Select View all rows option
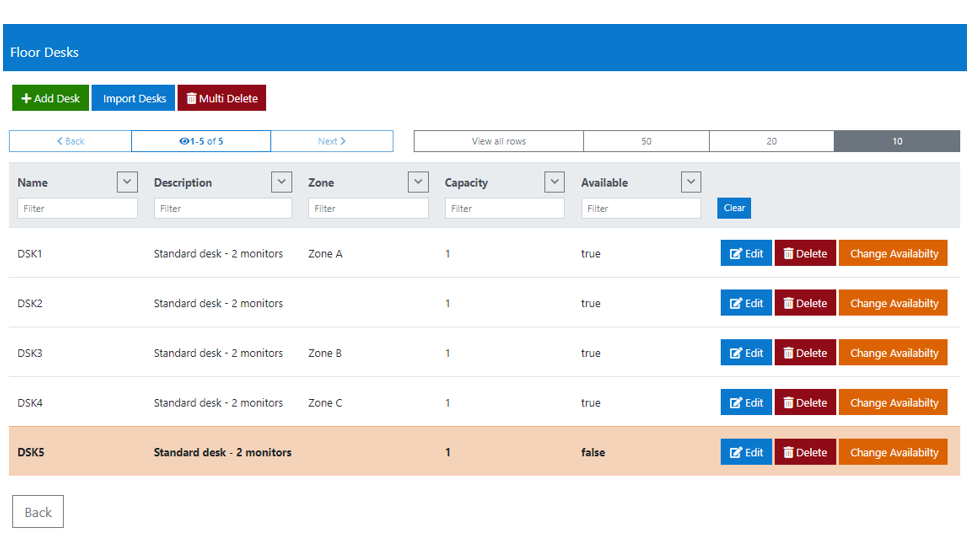The width and height of the screenshot is (973, 545). click(498, 141)
